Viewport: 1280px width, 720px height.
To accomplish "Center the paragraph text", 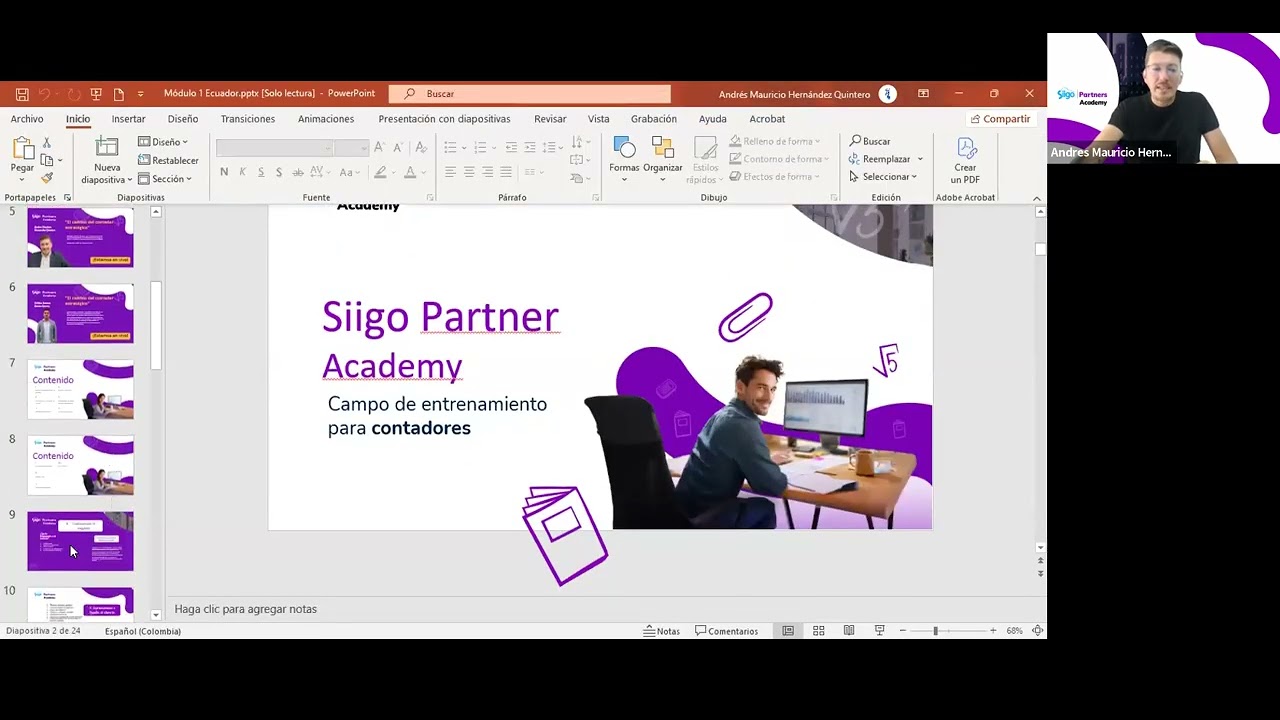I will click(469, 172).
